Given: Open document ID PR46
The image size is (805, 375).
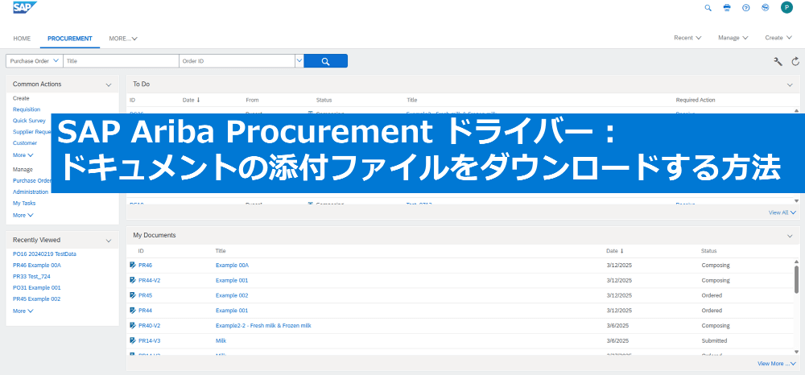Looking at the screenshot, I should pos(145,265).
